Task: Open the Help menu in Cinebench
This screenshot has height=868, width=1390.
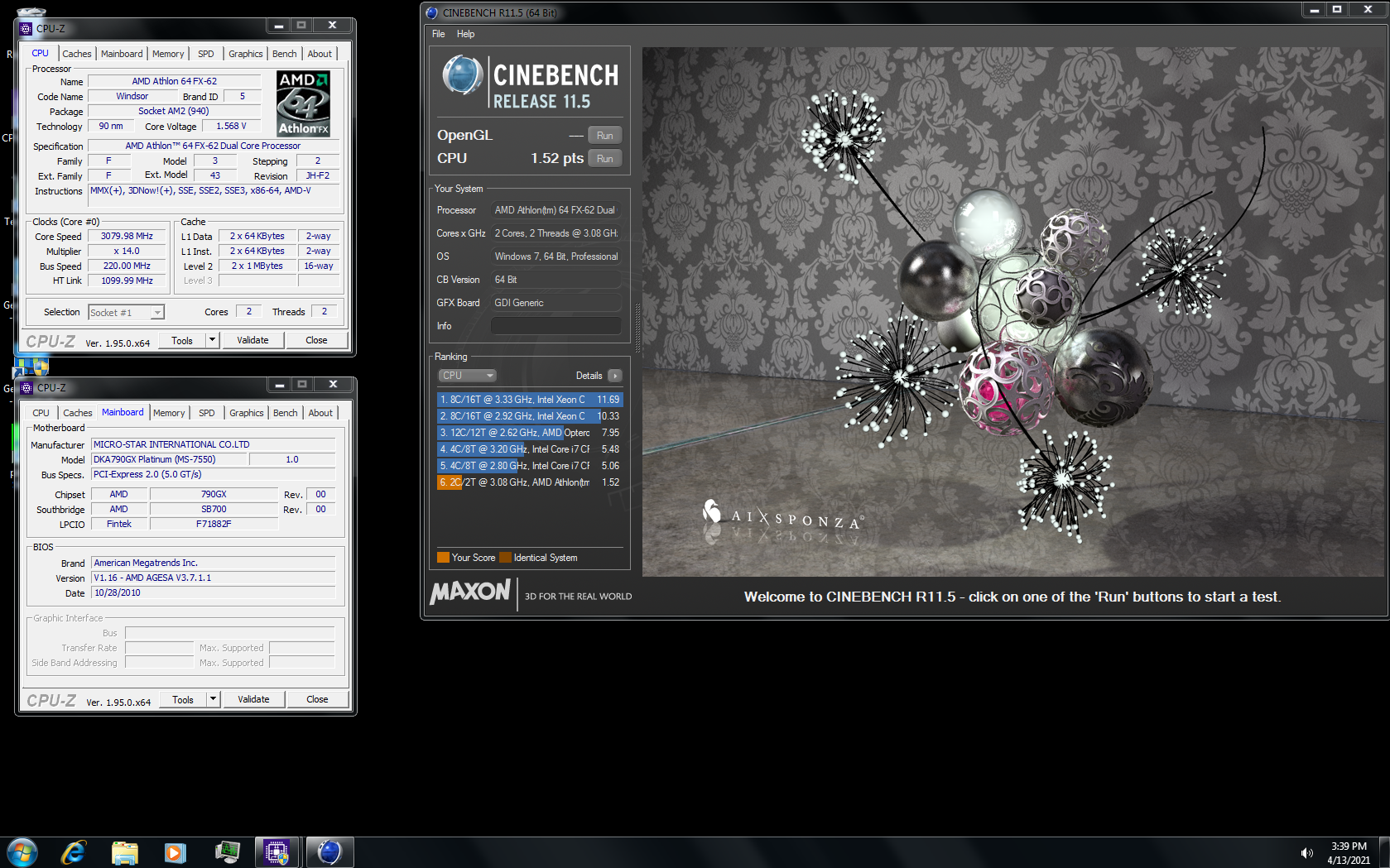Action: [466, 34]
